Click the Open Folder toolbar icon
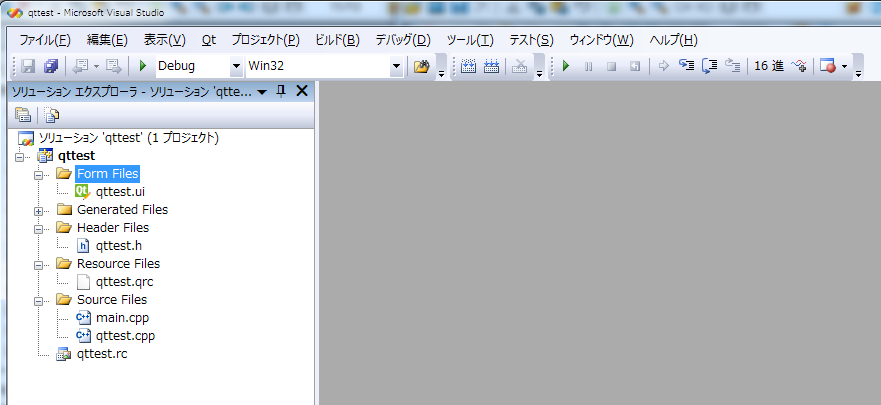 point(421,66)
